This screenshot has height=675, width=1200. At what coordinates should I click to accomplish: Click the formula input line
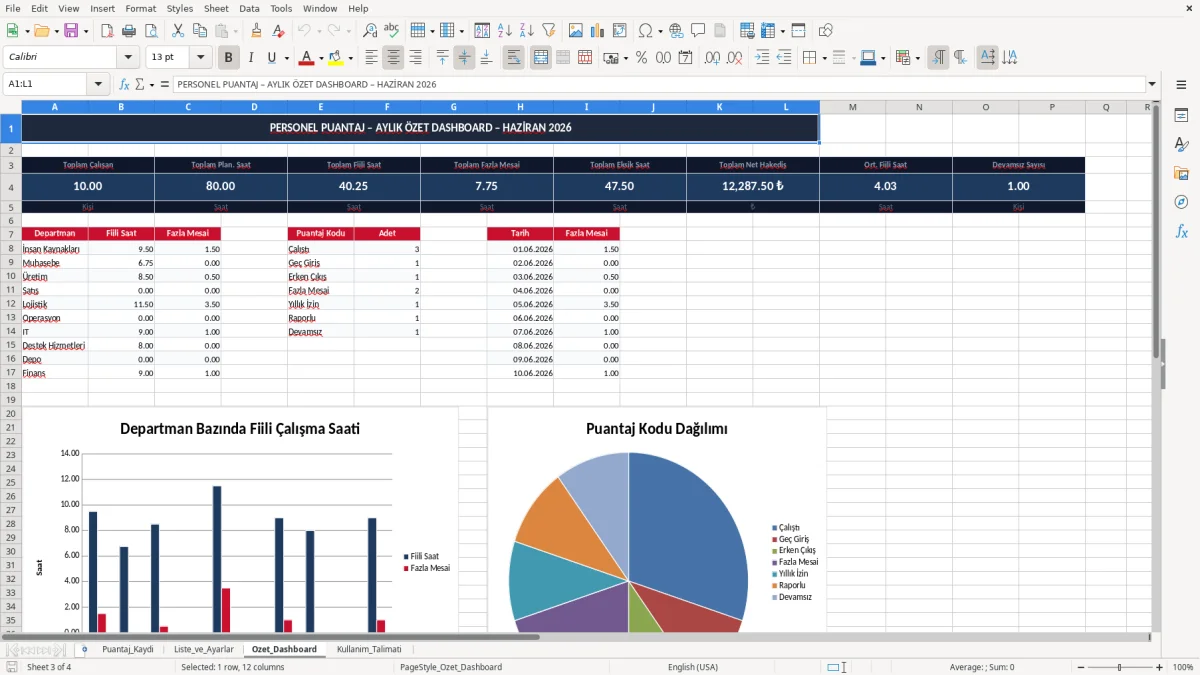pos(658,84)
